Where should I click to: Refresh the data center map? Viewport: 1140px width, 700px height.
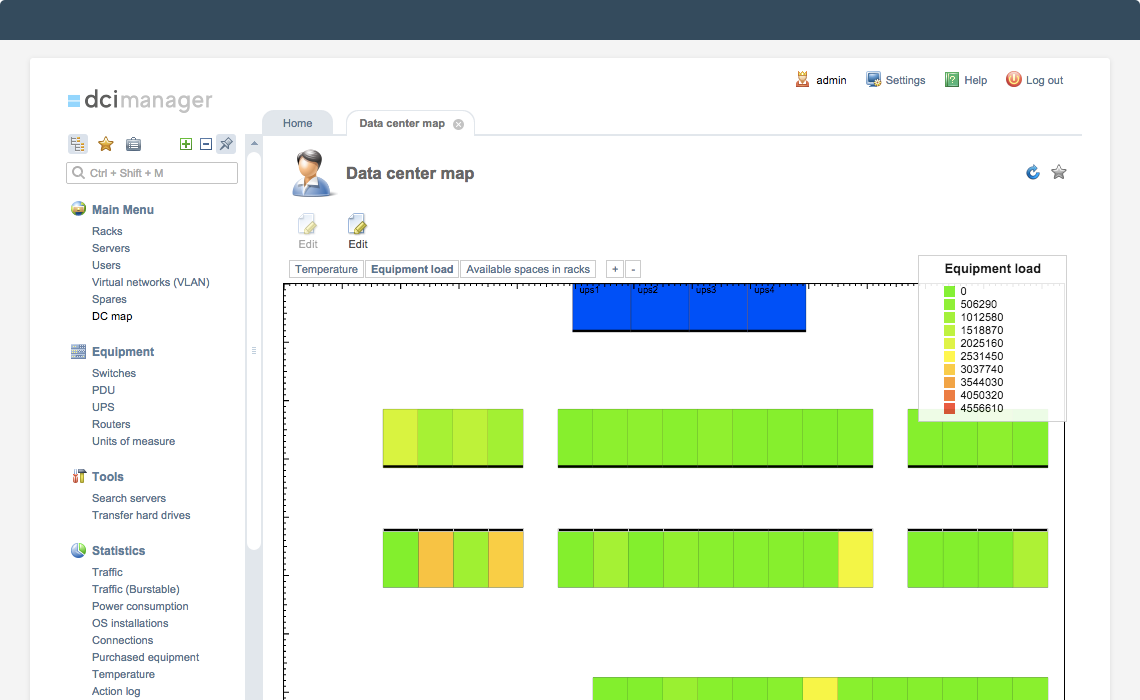click(x=1032, y=172)
